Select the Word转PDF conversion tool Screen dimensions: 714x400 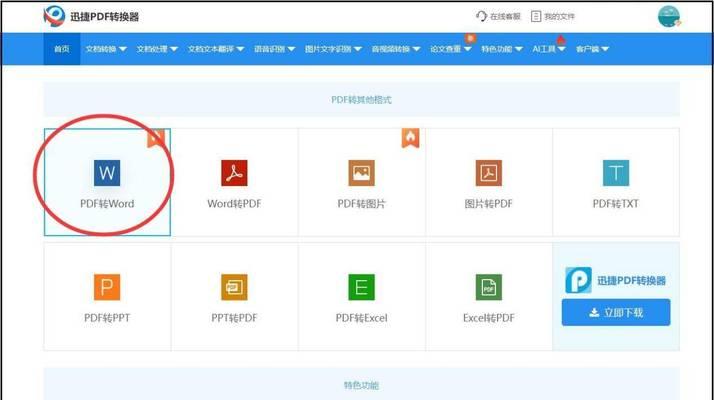(235, 182)
